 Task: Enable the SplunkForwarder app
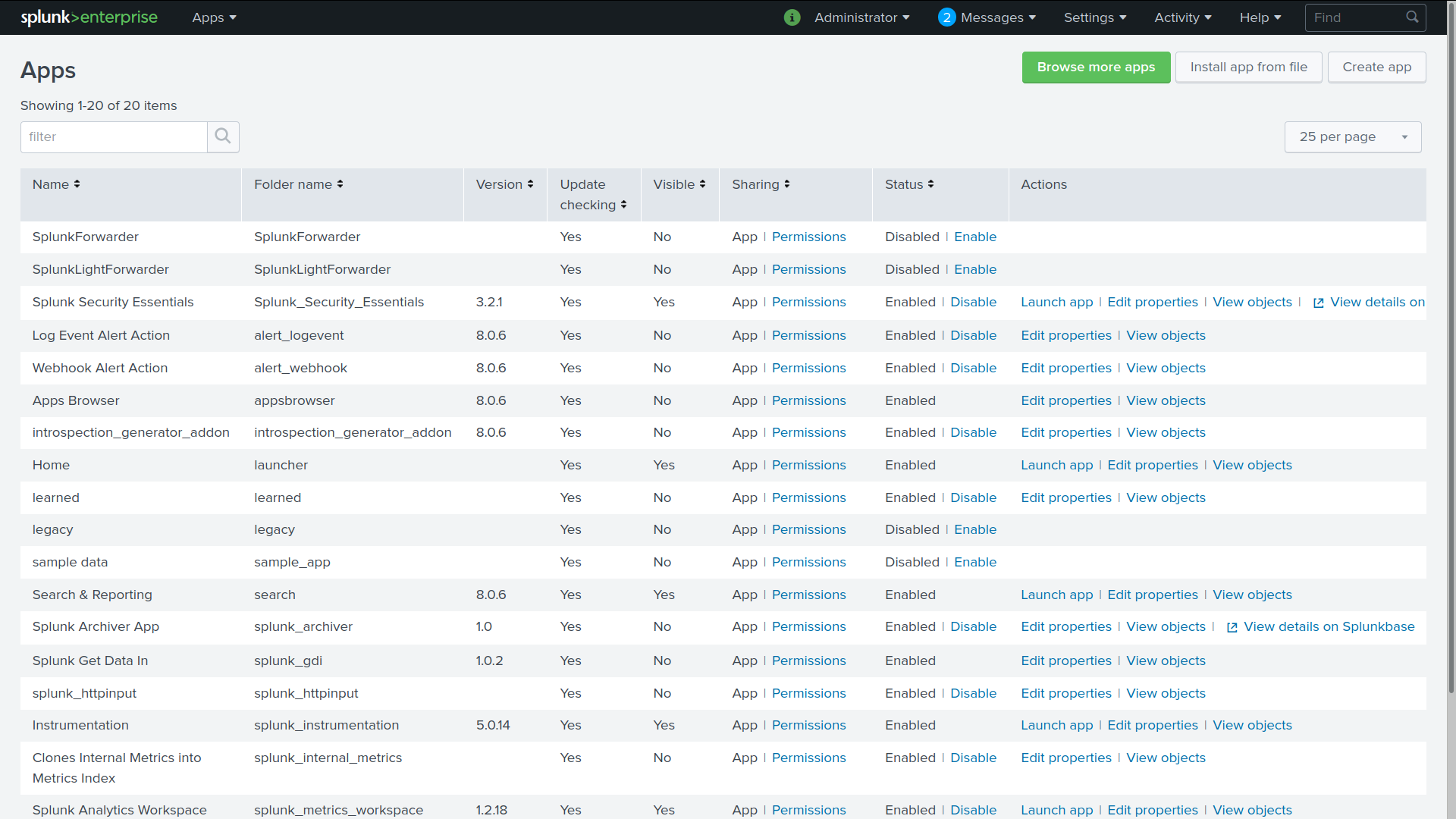(975, 237)
